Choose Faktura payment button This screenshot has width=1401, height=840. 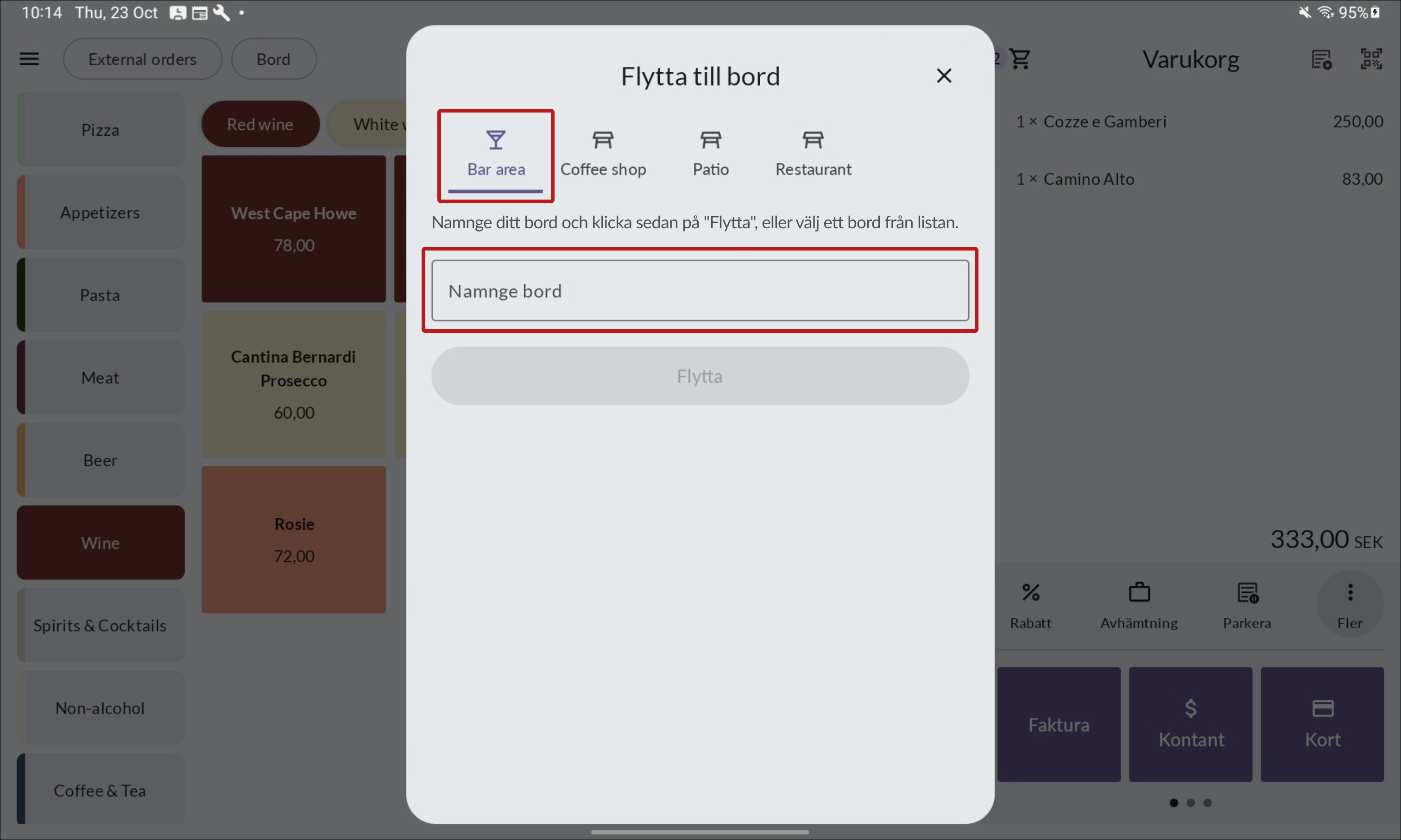tap(1059, 725)
